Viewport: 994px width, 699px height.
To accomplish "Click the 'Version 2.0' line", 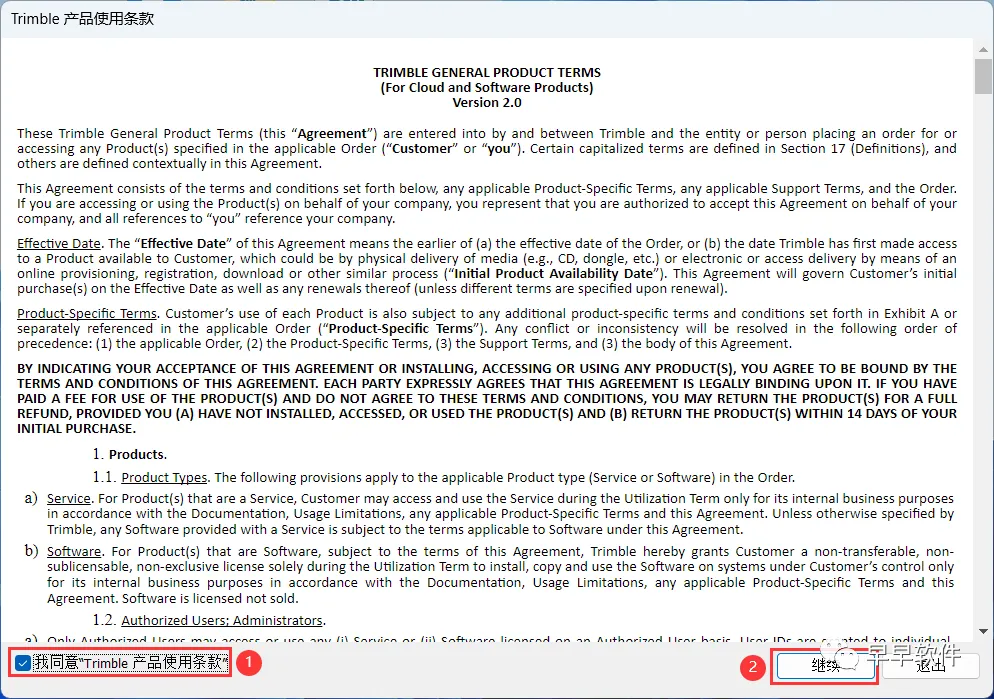I will (487, 103).
